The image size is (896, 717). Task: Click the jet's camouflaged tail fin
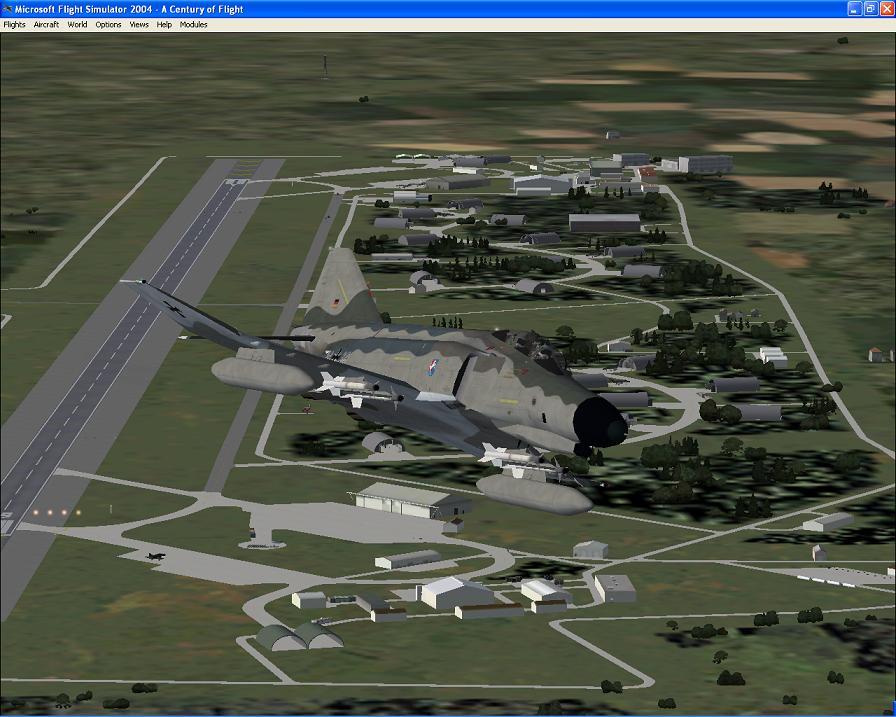342,289
